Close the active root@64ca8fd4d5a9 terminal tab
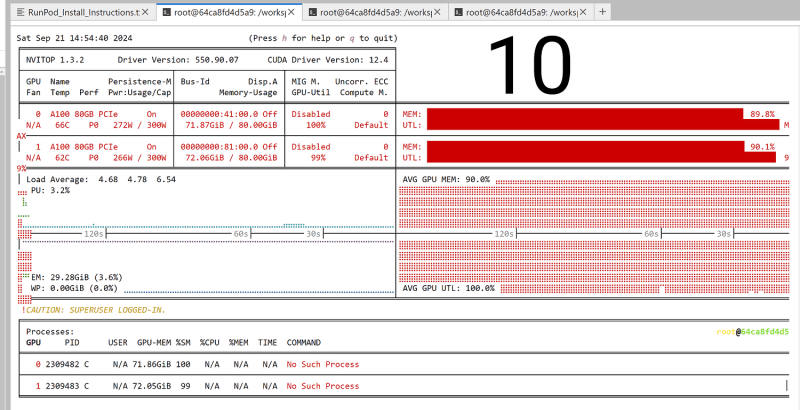The width and height of the screenshot is (800, 410). (291, 12)
